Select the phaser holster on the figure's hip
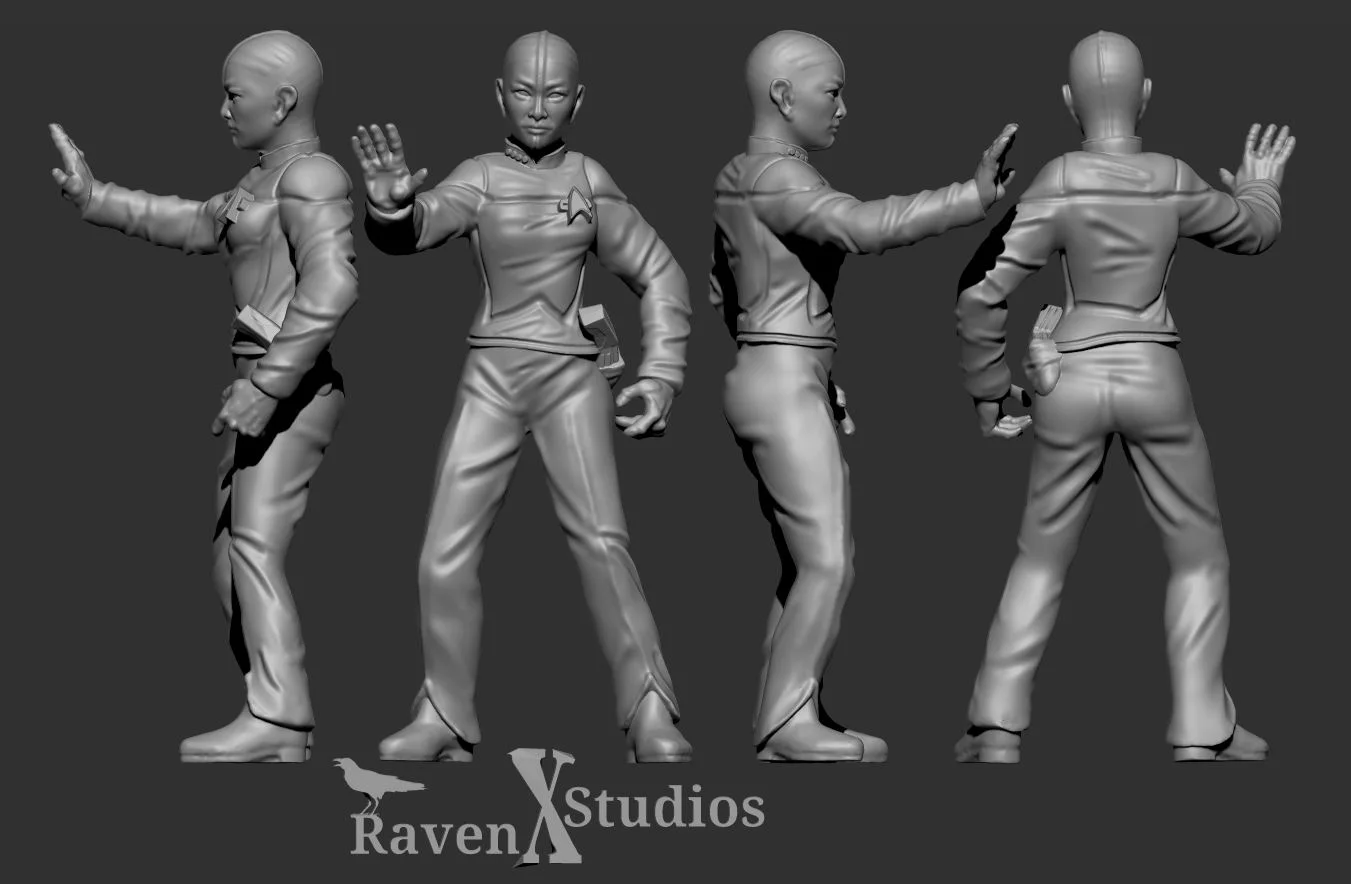Image resolution: width=1351 pixels, height=884 pixels. [x=600, y=330]
